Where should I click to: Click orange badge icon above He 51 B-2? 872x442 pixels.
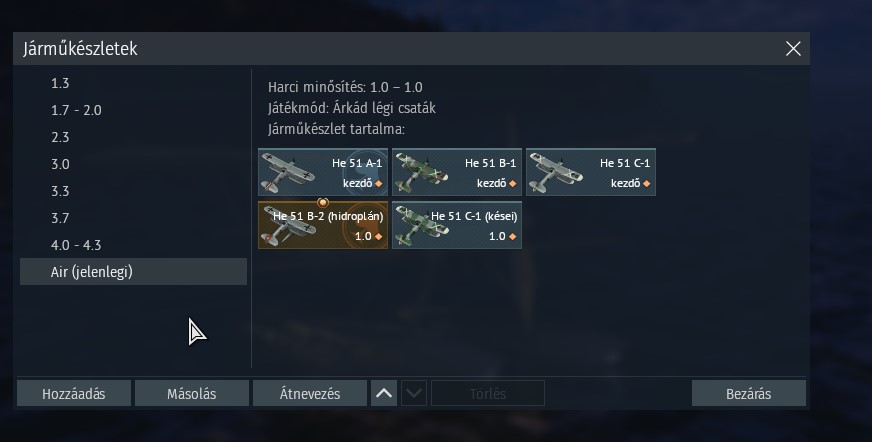click(x=323, y=202)
